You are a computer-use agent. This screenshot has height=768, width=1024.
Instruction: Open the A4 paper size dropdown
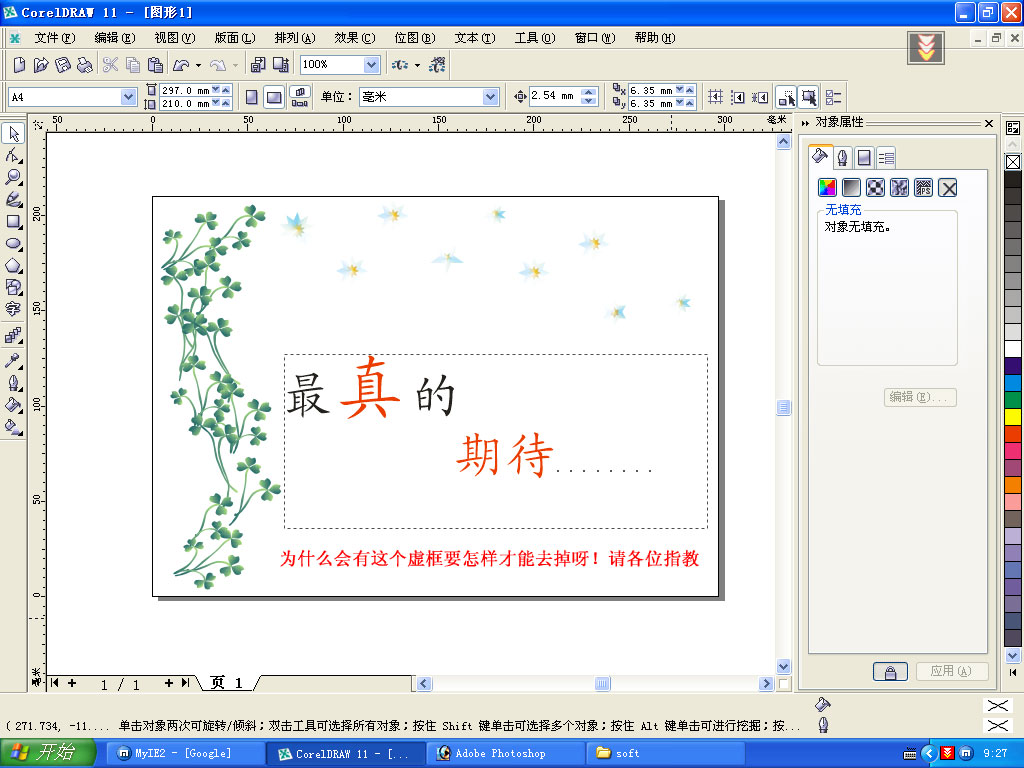click(x=128, y=97)
